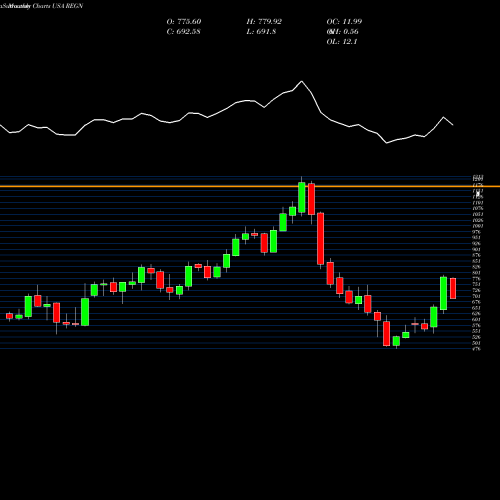
Task: Click the 976 price axis label
Action: [476, 232]
